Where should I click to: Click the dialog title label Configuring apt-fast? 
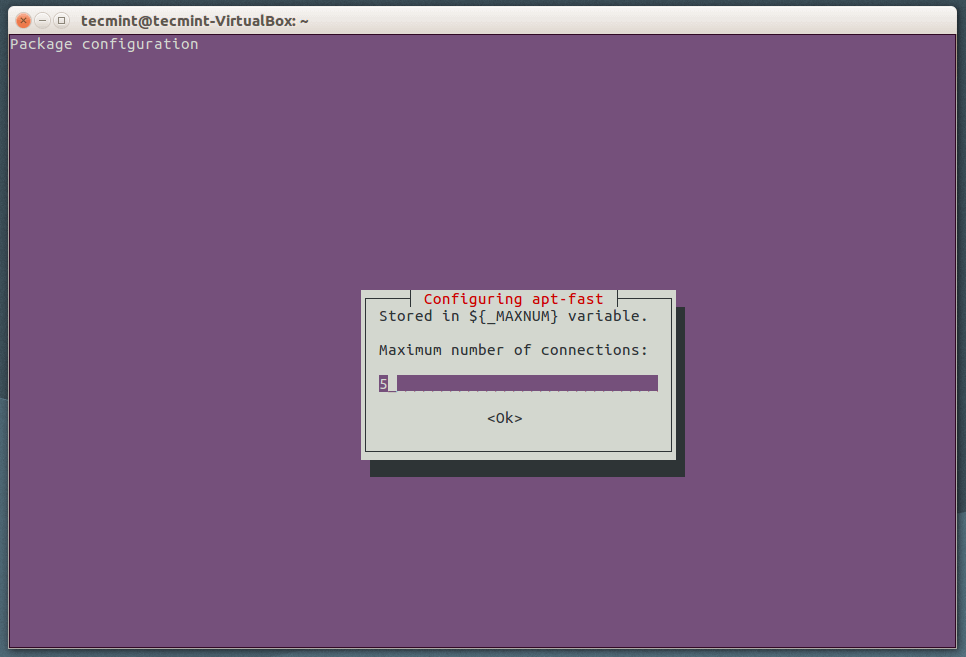(x=513, y=299)
